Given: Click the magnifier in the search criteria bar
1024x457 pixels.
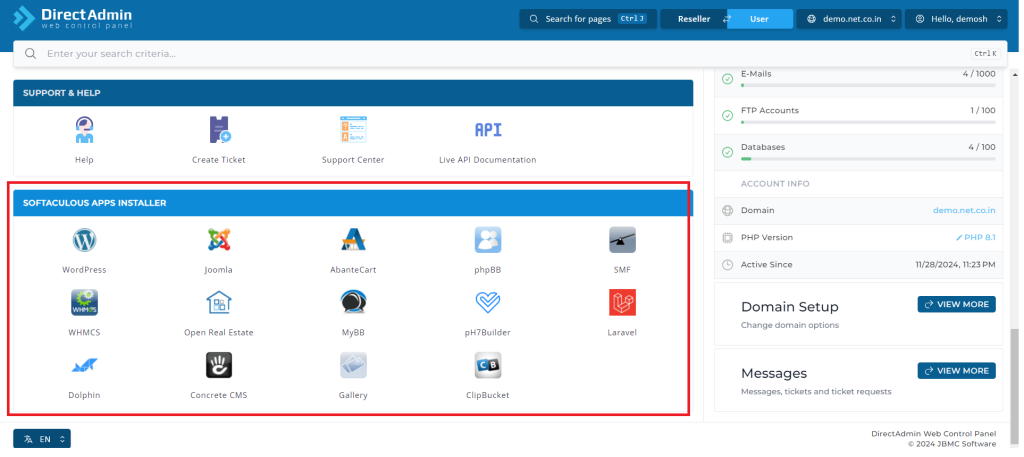Looking at the screenshot, I should (30, 54).
